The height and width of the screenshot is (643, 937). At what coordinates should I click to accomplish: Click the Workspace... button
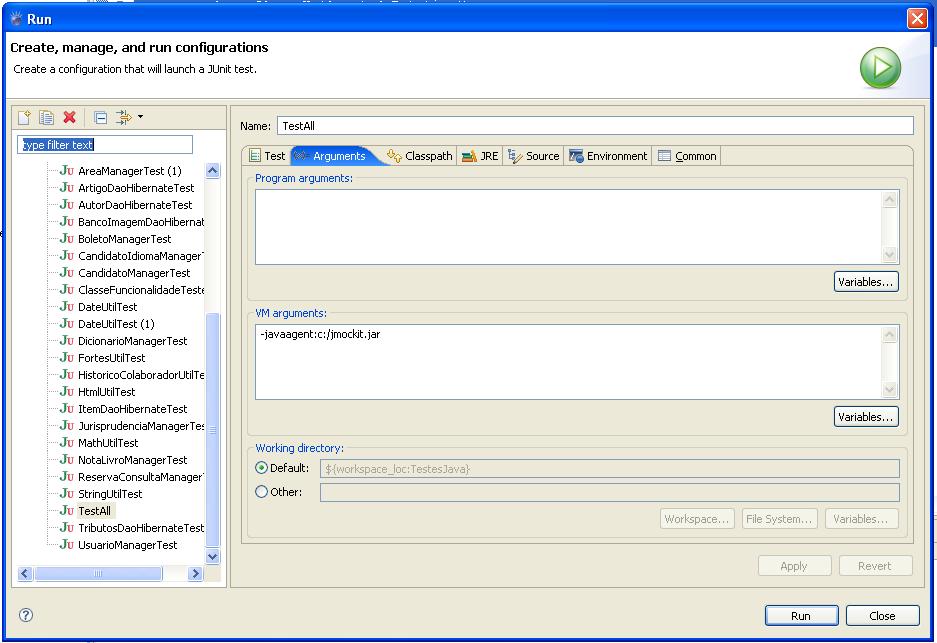[x=696, y=519]
